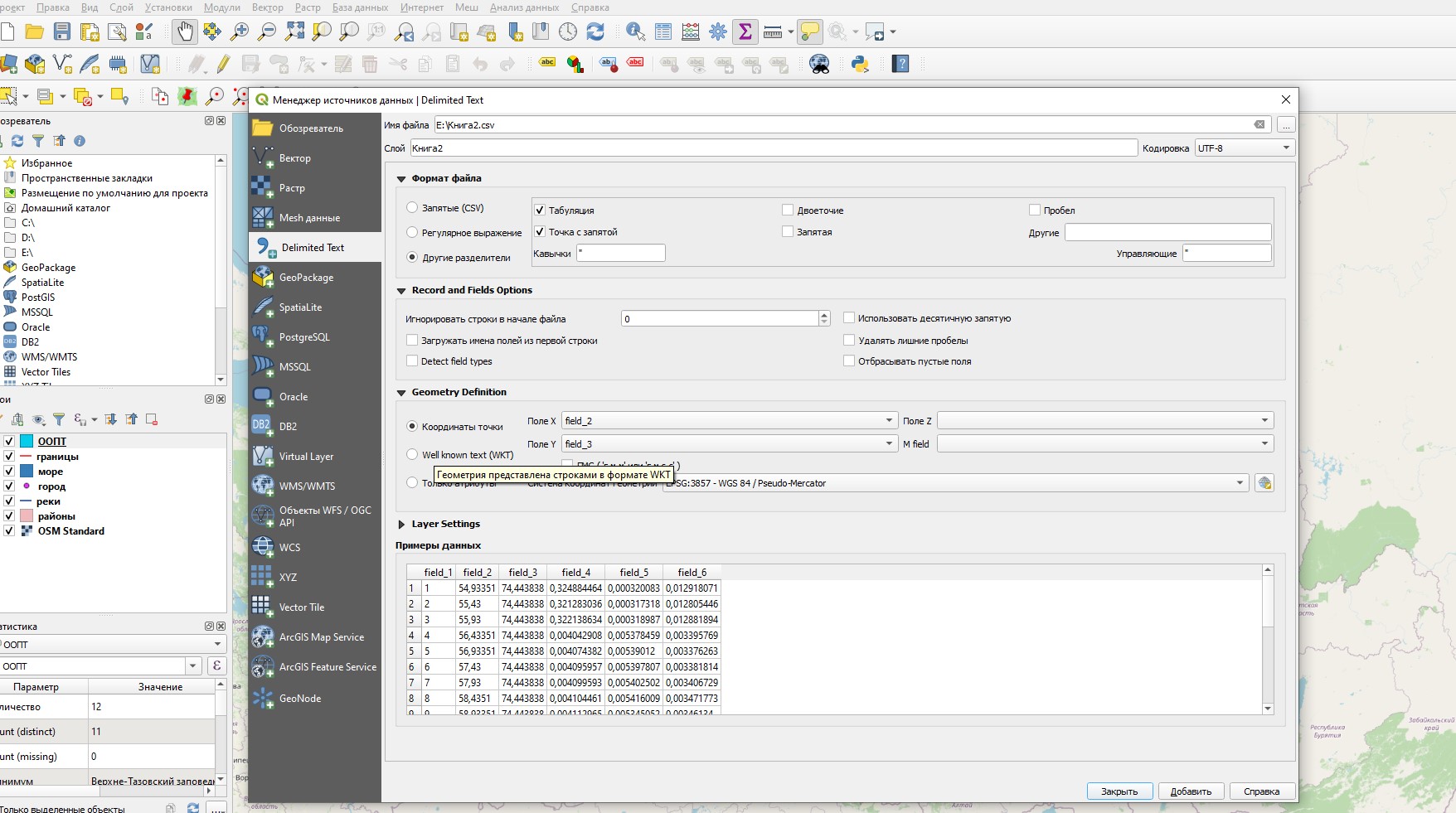Enable the Detect field types checkbox
This screenshot has height=813, width=1456.
(x=412, y=361)
